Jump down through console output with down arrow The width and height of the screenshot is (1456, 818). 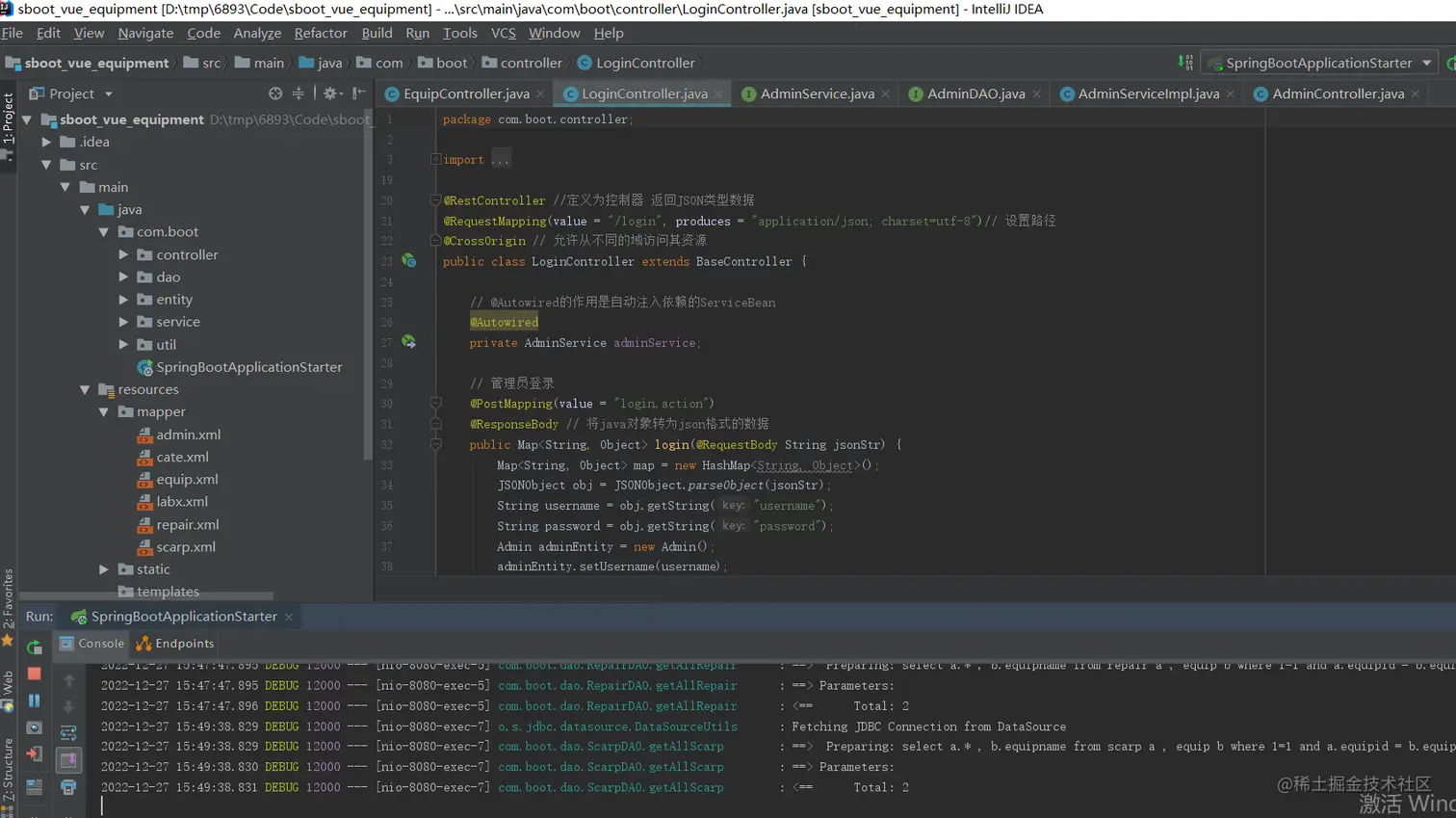click(x=69, y=706)
